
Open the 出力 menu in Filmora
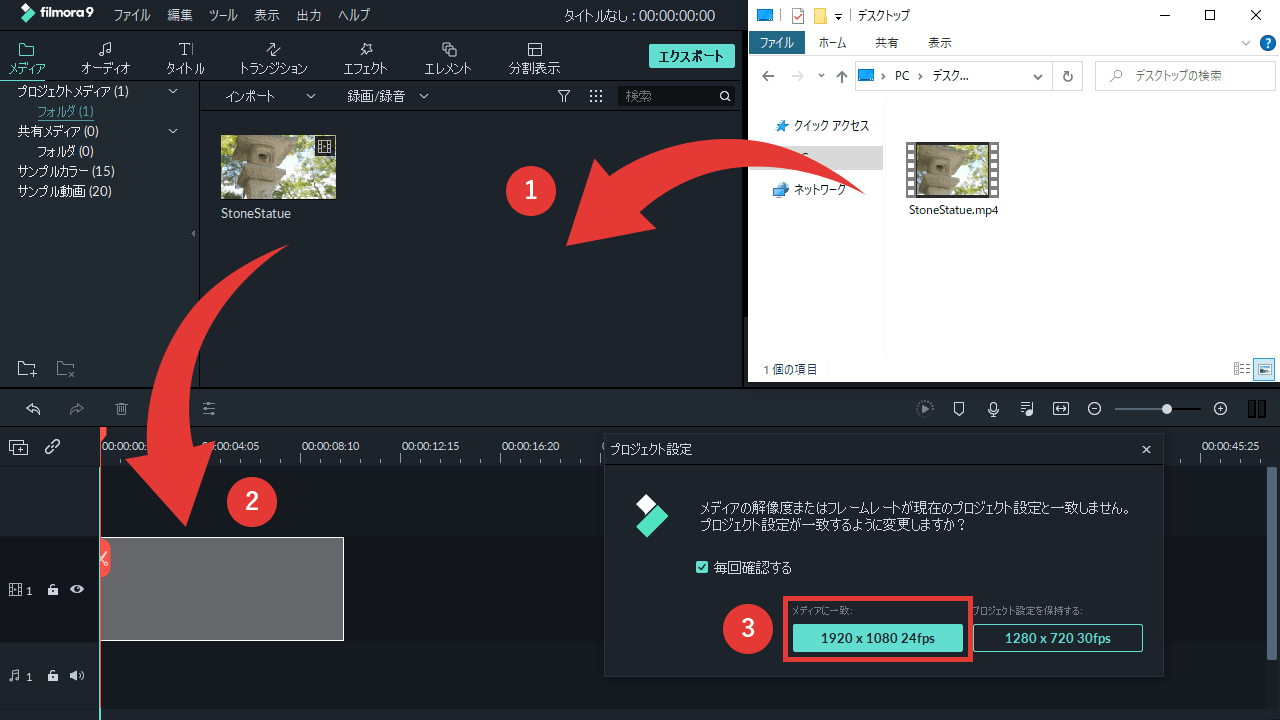pos(310,15)
